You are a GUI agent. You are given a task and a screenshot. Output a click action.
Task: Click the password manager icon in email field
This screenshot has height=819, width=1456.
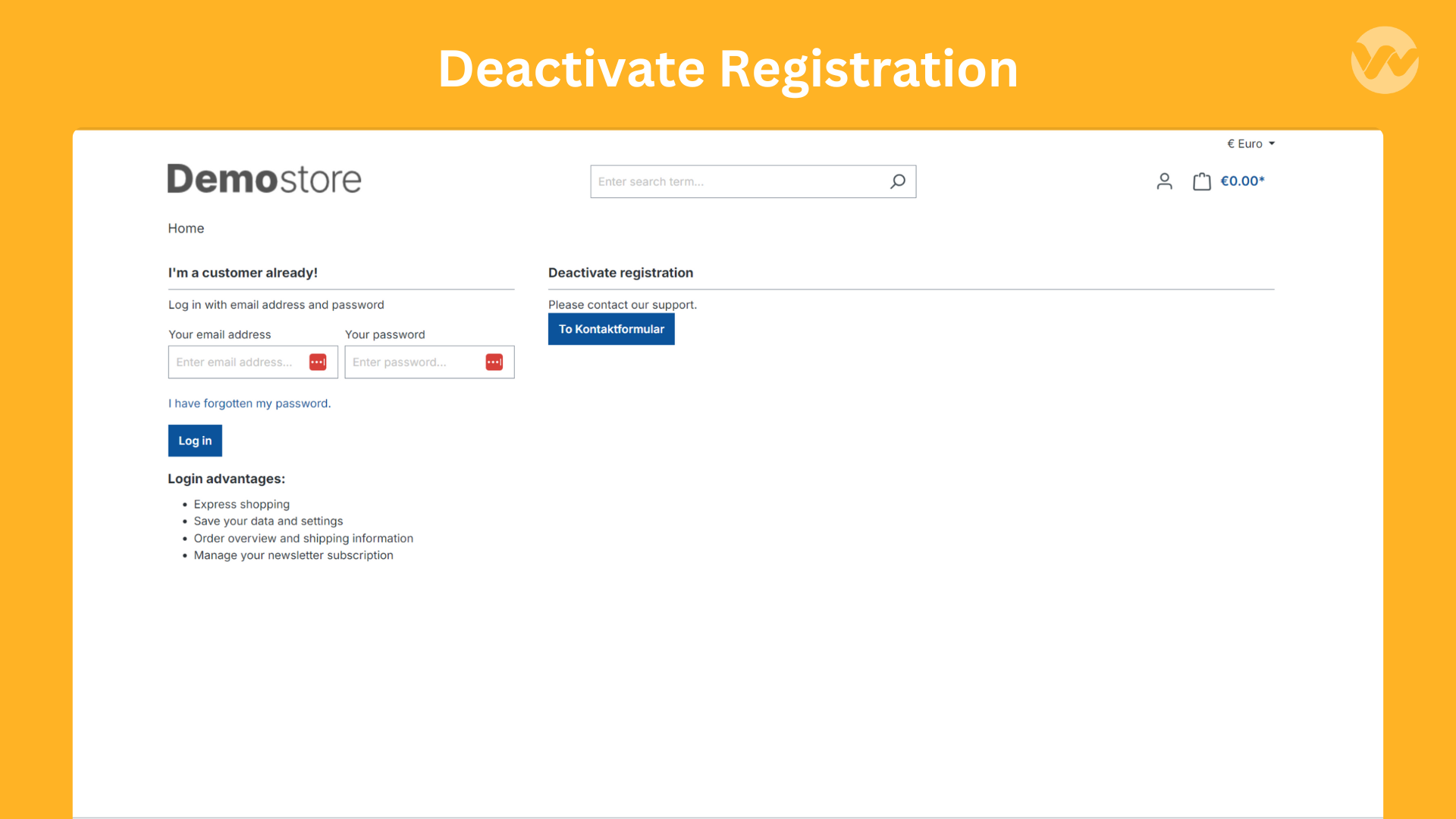coord(318,362)
